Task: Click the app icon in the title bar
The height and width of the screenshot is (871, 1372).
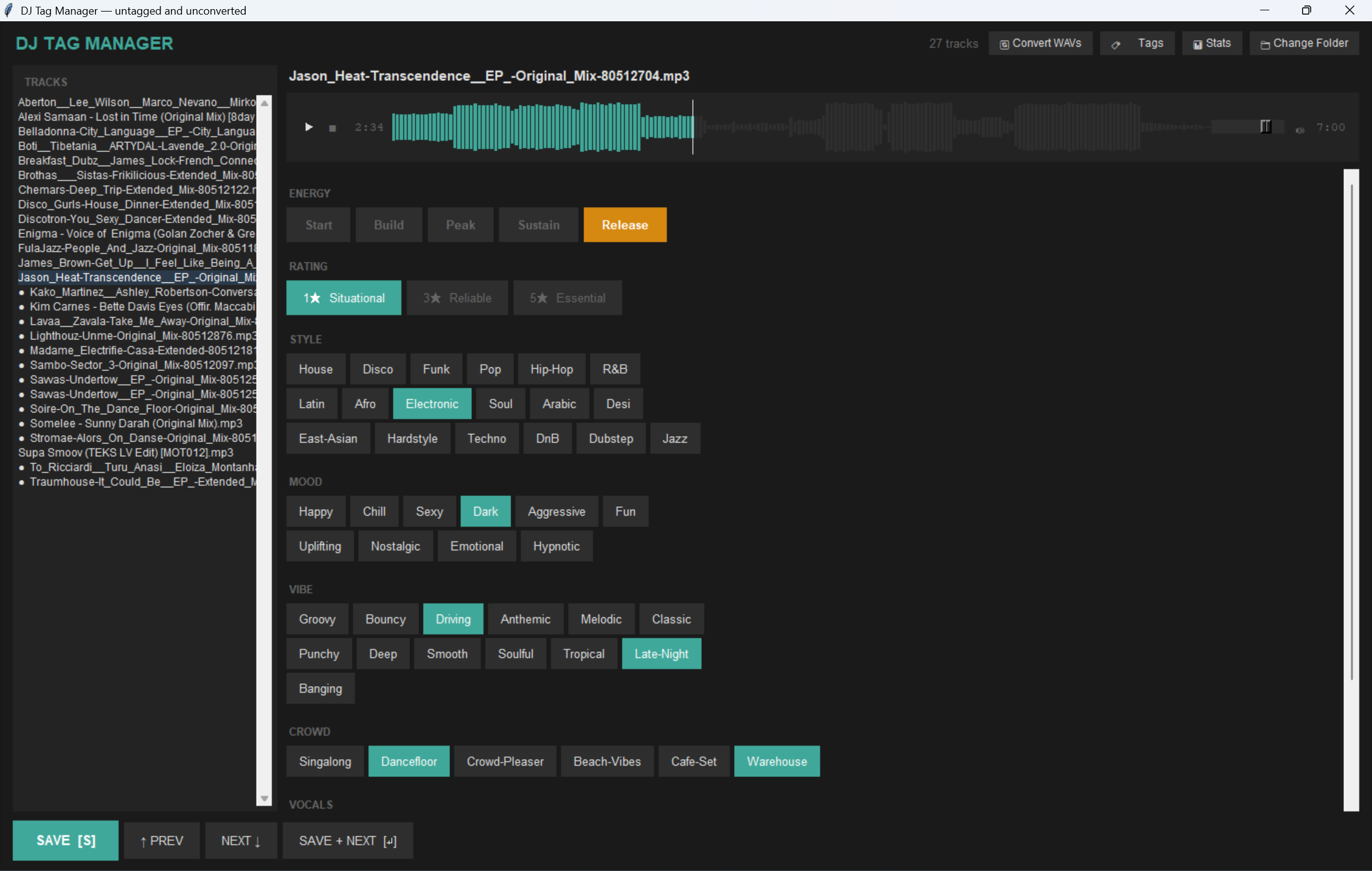Action: pos(9,10)
